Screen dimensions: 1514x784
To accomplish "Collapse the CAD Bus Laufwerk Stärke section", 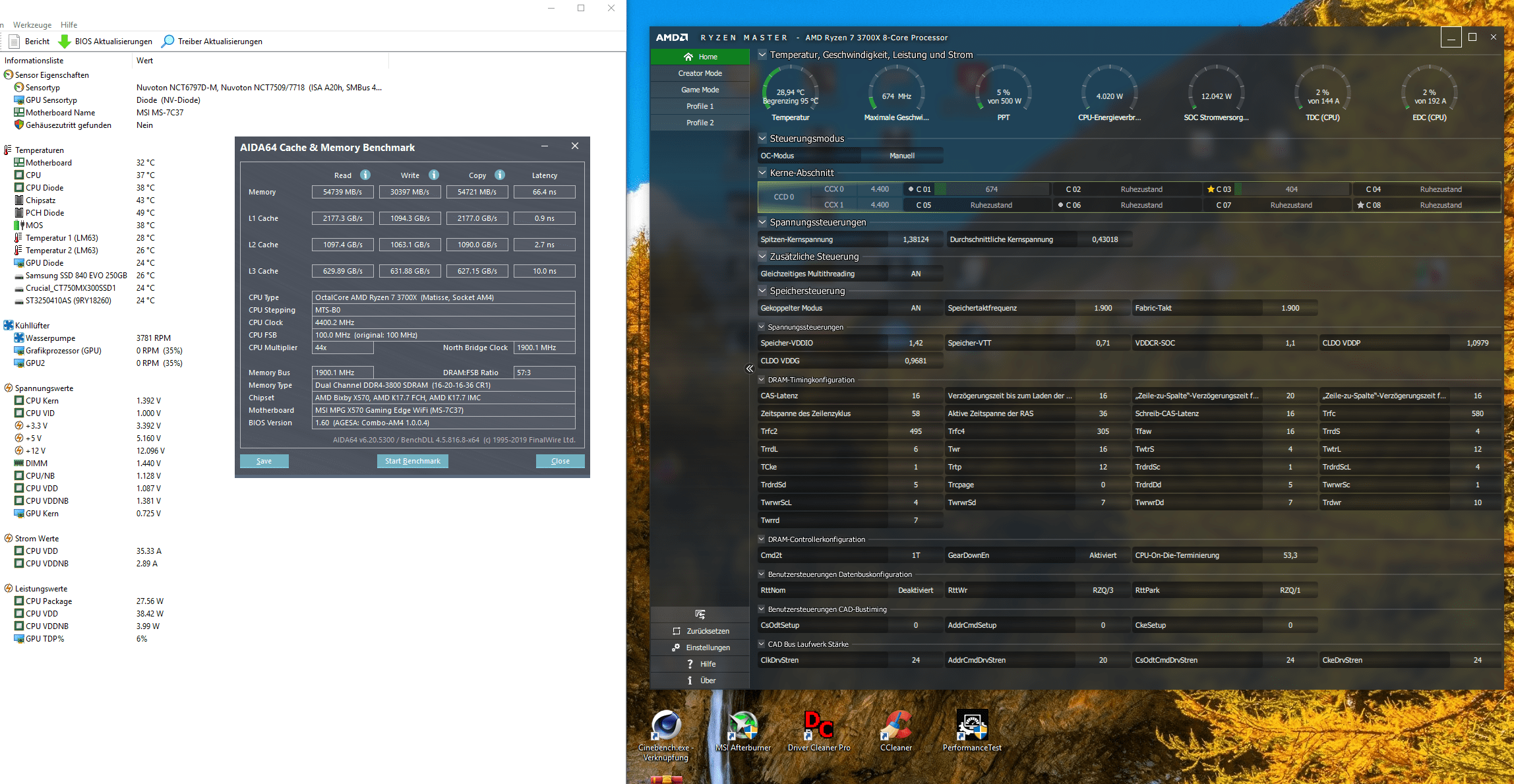I will coord(762,644).
